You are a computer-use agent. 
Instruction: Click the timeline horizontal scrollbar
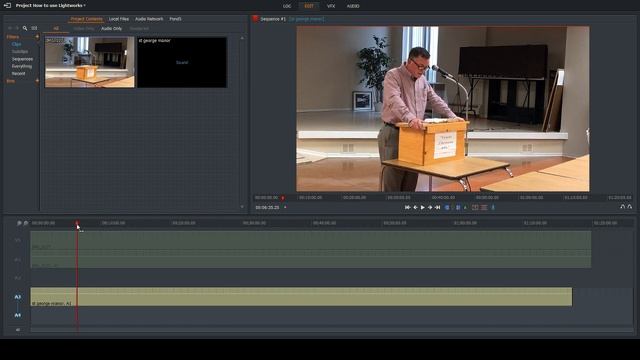pyautogui.click(x=332, y=329)
